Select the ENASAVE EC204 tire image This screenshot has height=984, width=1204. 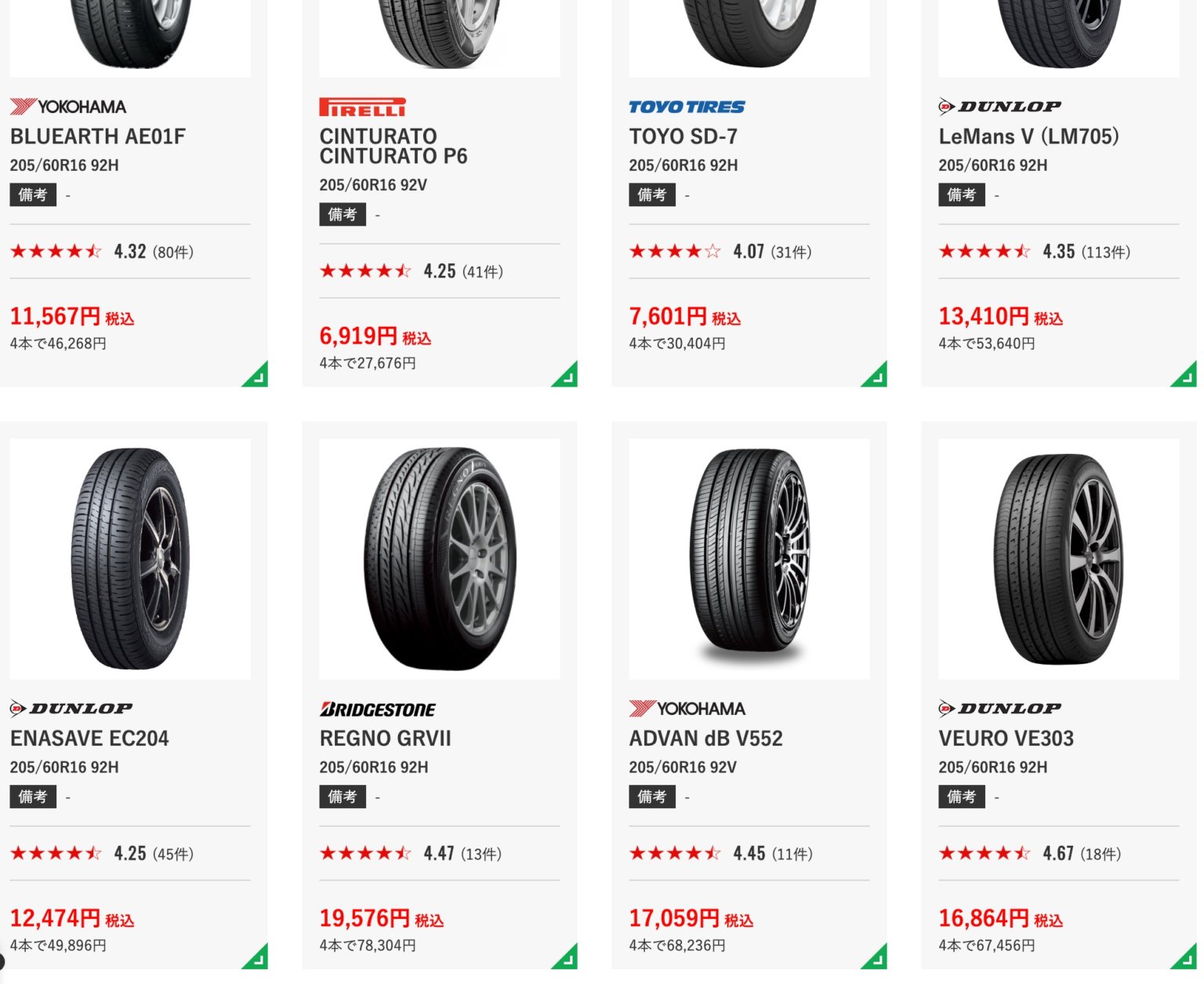tap(130, 558)
